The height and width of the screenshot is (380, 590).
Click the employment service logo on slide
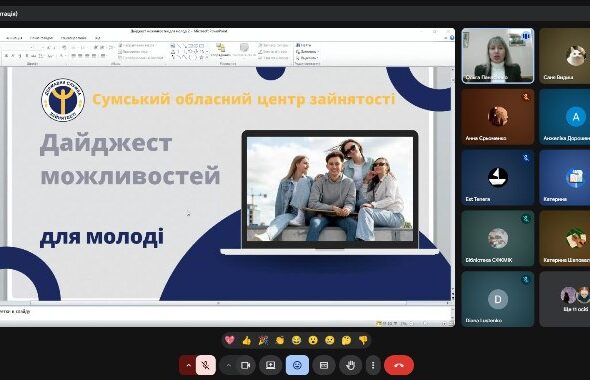[x=63, y=100]
